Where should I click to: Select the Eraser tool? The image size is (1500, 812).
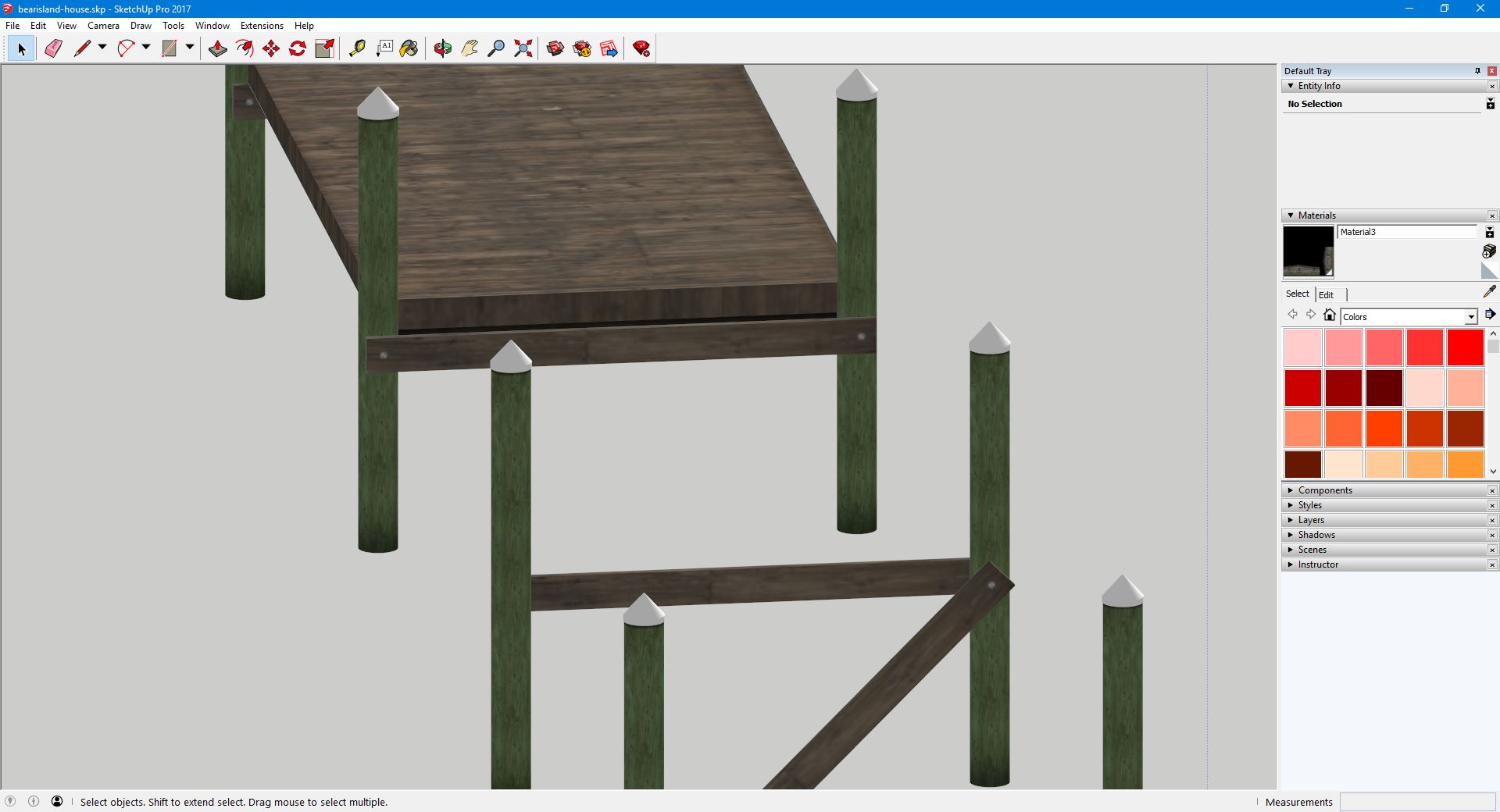pyautogui.click(x=53, y=48)
